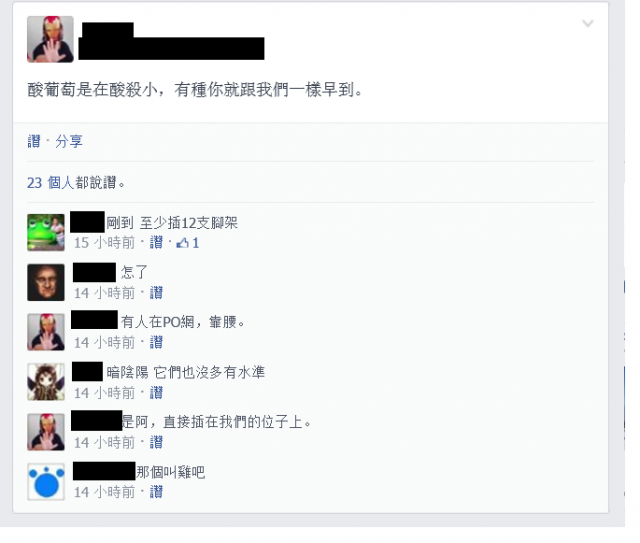
Task: Like the 有人在PO網，靠腰 comment
Action: tap(156, 342)
